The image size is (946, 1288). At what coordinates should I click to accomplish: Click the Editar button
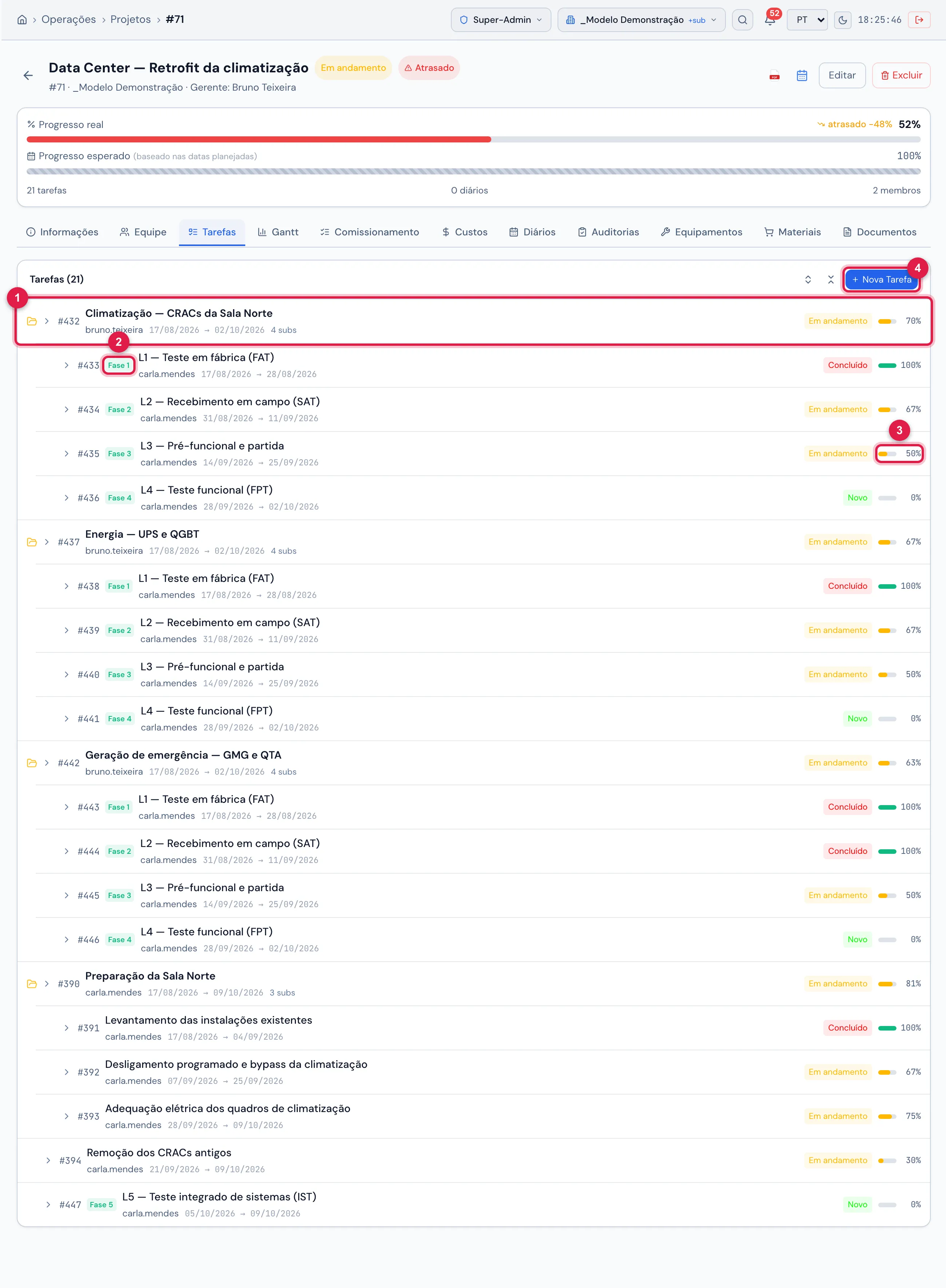pyautogui.click(x=842, y=75)
